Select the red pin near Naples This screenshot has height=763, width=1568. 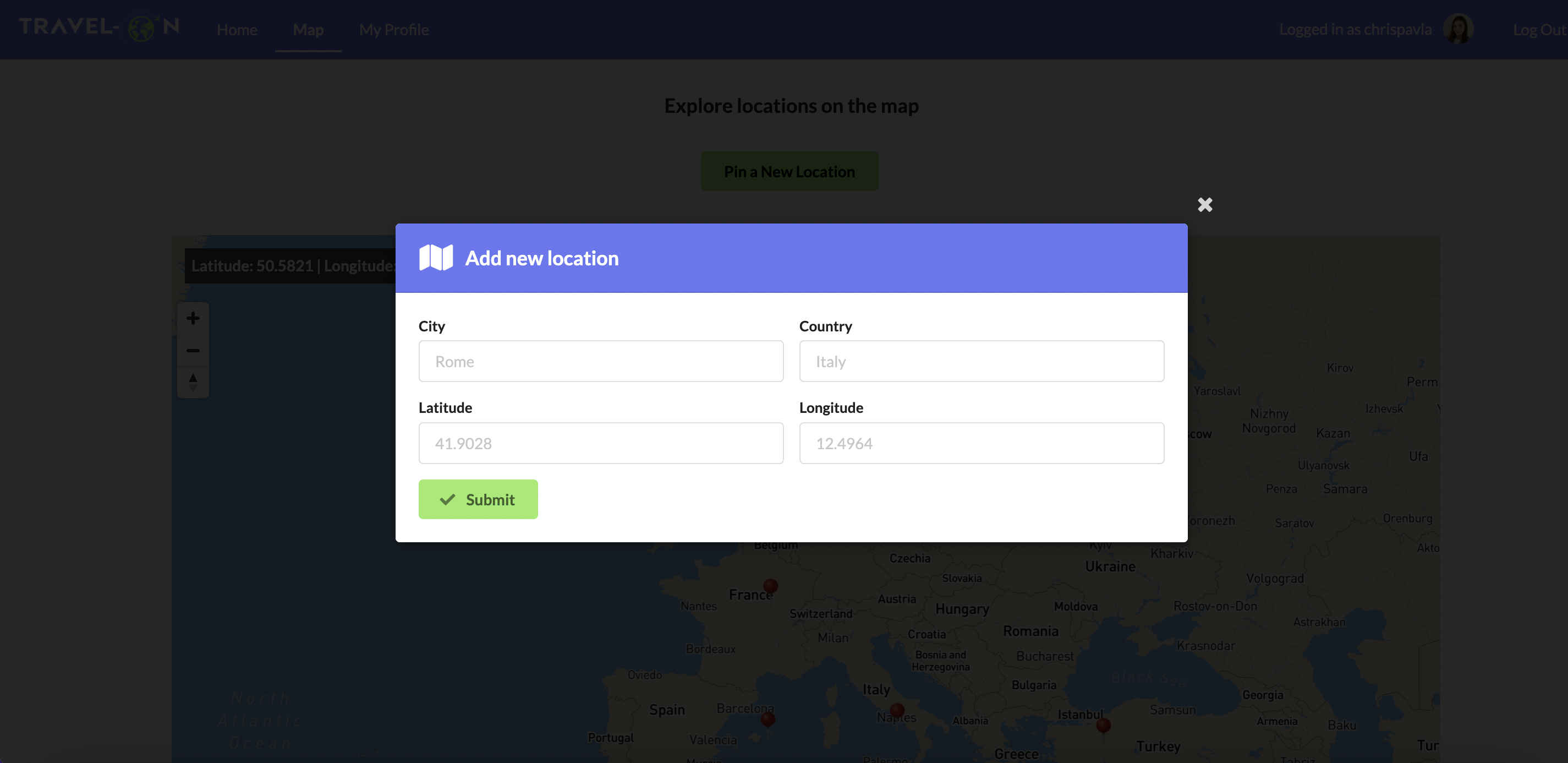897,710
